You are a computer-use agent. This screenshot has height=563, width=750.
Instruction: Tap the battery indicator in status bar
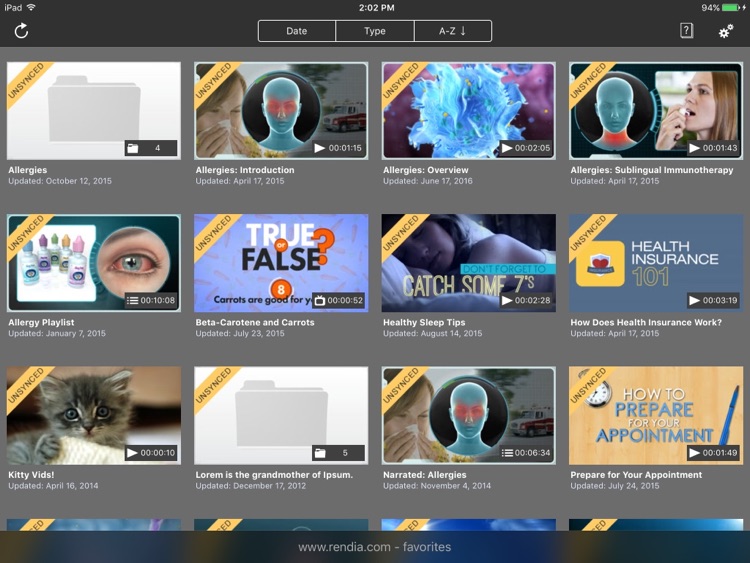(x=730, y=8)
